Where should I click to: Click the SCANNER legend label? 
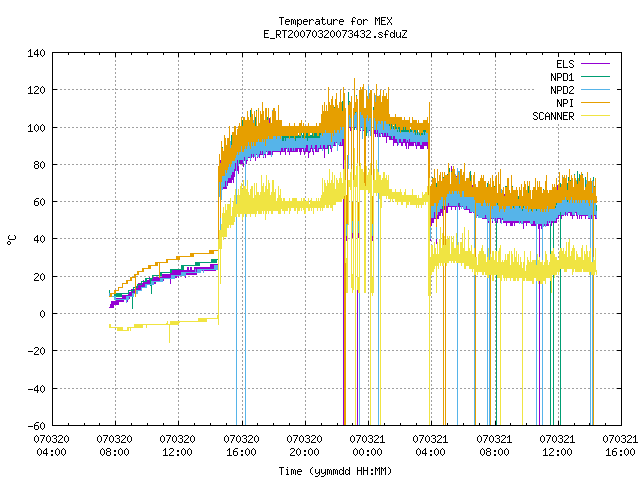point(553,116)
